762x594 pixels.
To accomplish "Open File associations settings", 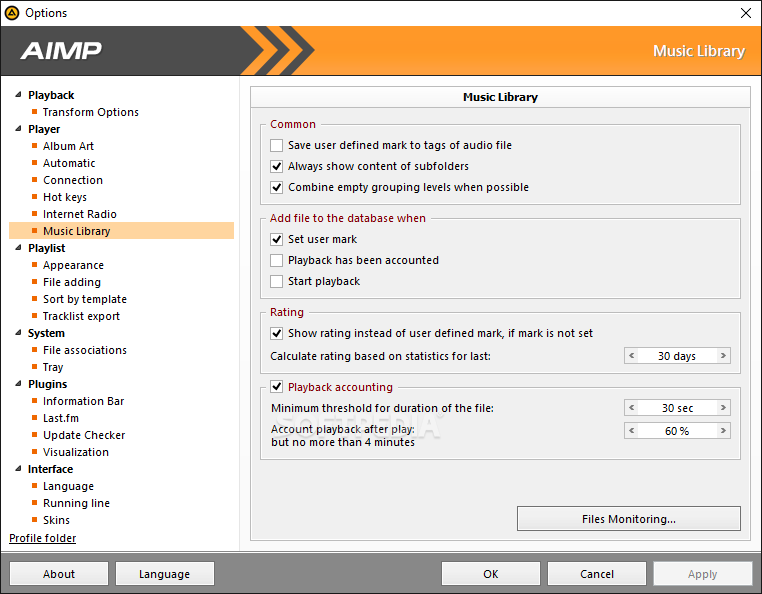I will point(85,350).
